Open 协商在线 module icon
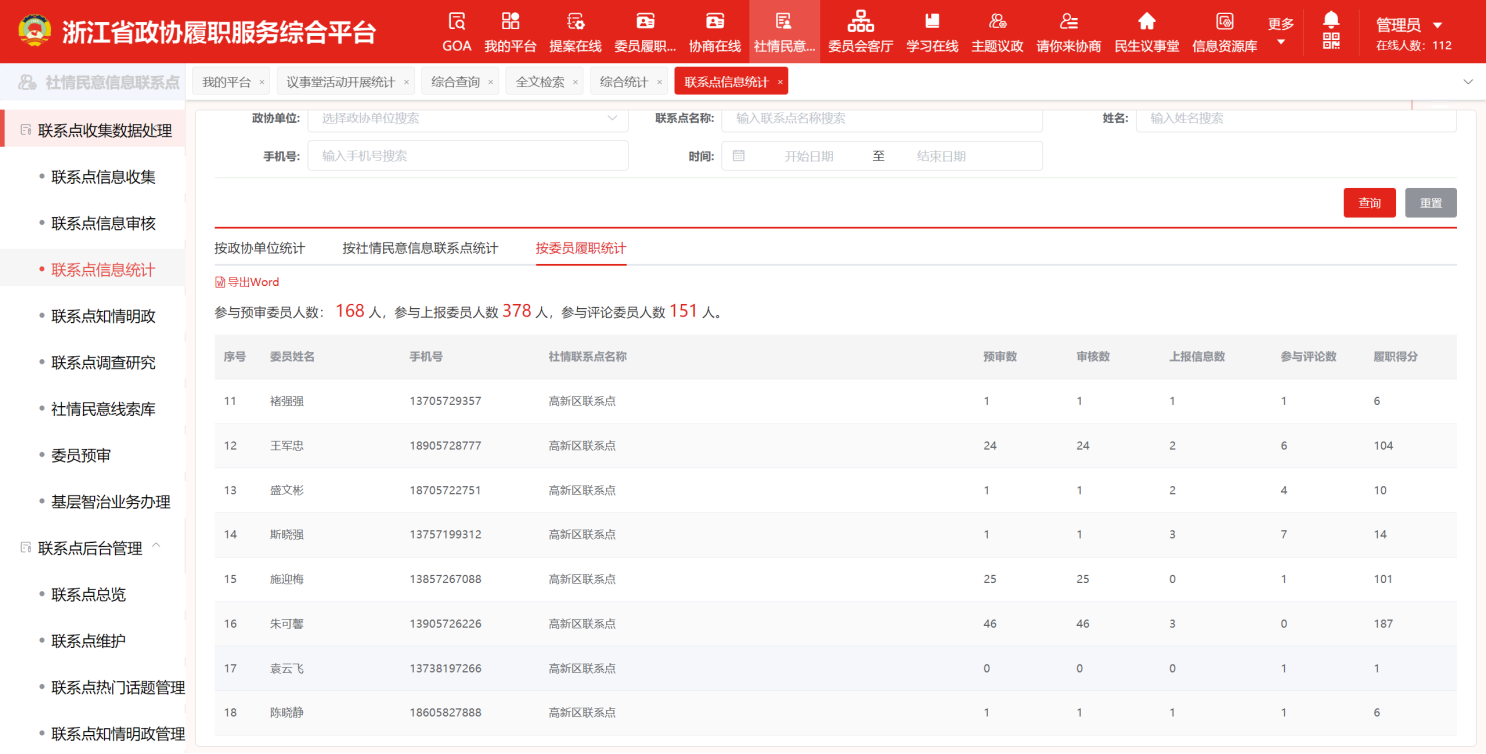This screenshot has height=754, width=1486. [715, 21]
